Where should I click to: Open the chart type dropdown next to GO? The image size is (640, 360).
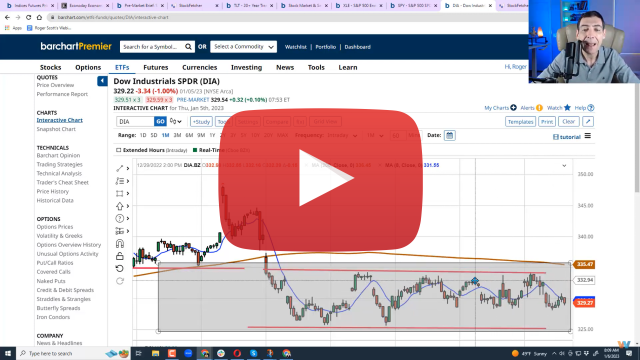coord(176,122)
